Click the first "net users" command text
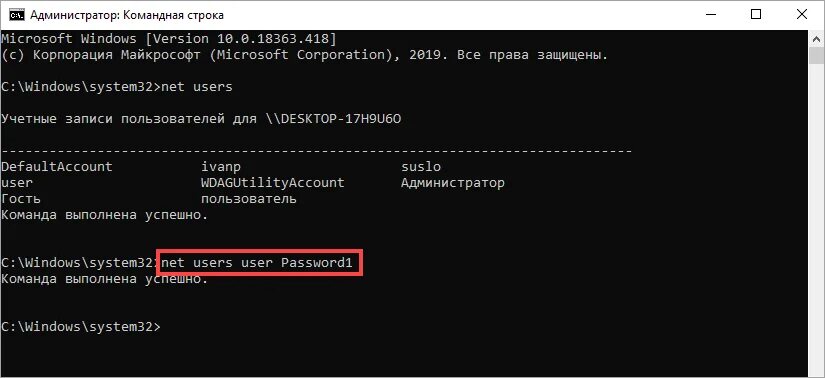This screenshot has height=378, width=825. [197, 86]
